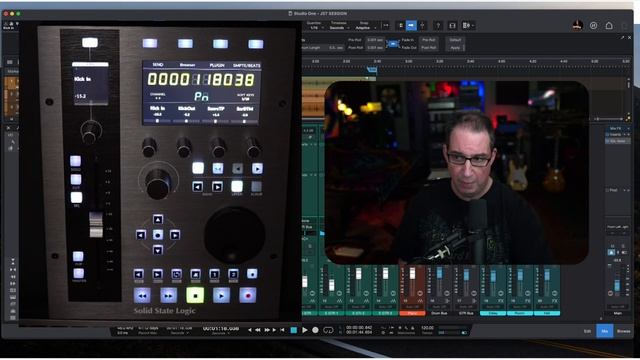The image size is (640, 360).
Task: Click the up cursor arrow on the SSL controller
Action: point(158,220)
